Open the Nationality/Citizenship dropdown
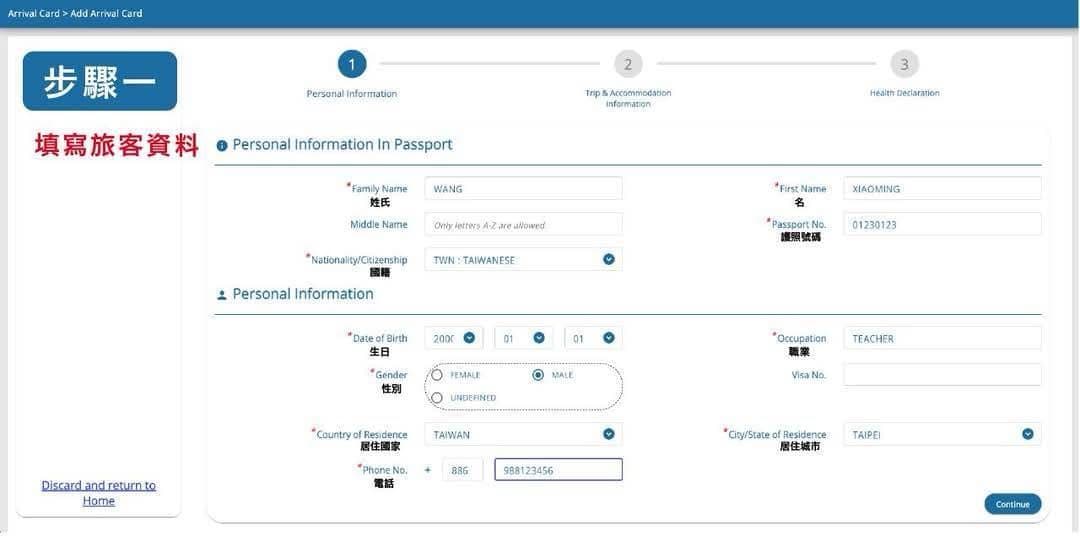Image resolution: width=1080 pixels, height=542 pixels. tap(523, 260)
